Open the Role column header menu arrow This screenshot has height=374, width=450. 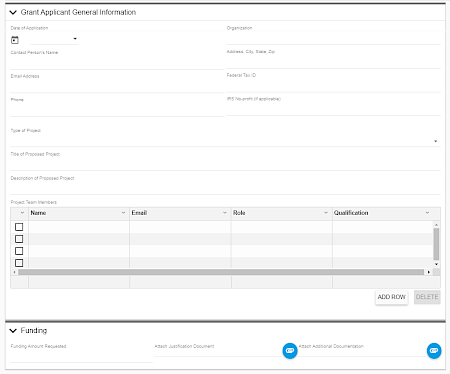click(x=326, y=213)
